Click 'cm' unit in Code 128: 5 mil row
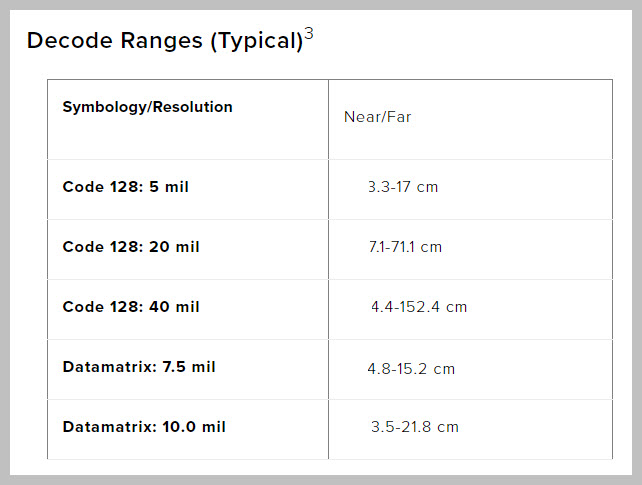Image resolution: width=642 pixels, height=485 pixels. 428,187
